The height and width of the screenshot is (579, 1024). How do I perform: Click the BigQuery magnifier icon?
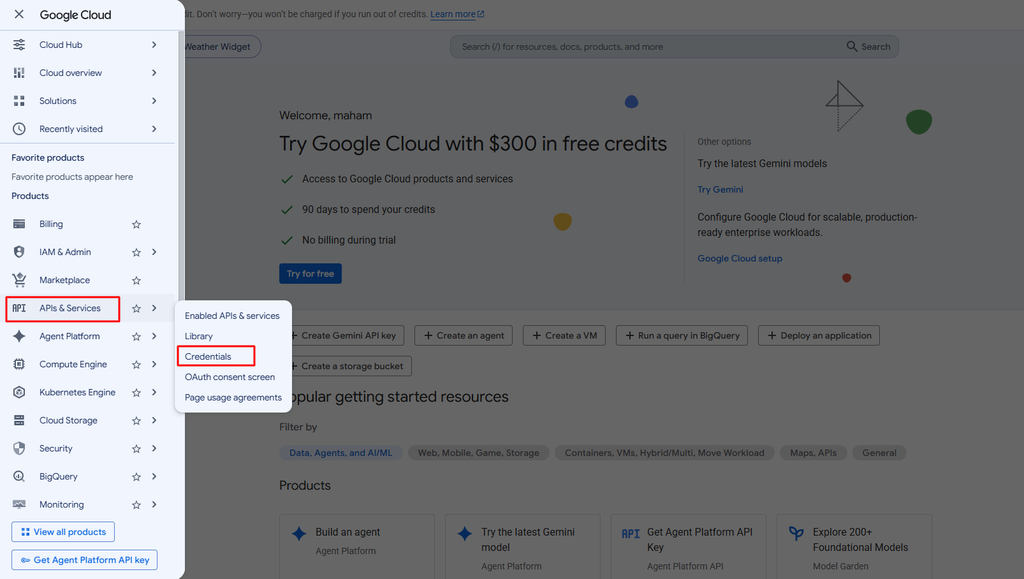[19, 477]
